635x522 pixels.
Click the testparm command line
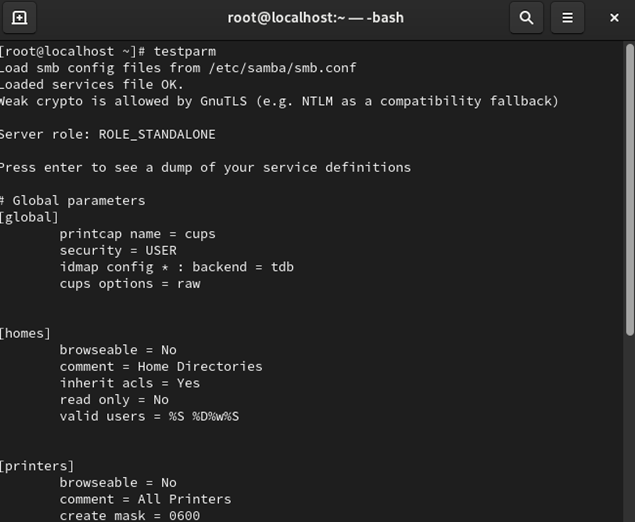click(108, 51)
